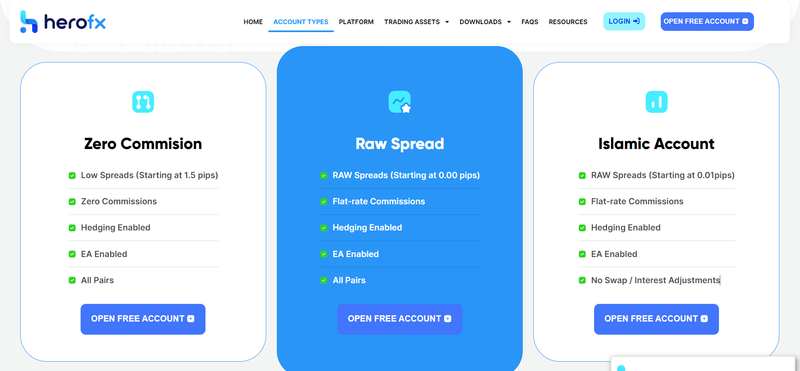Image resolution: width=800 pixels, height=371 pixels.
Task: Click checkmark beside Low Spreads 1.5 pips
Action: [x=72, y=176]
